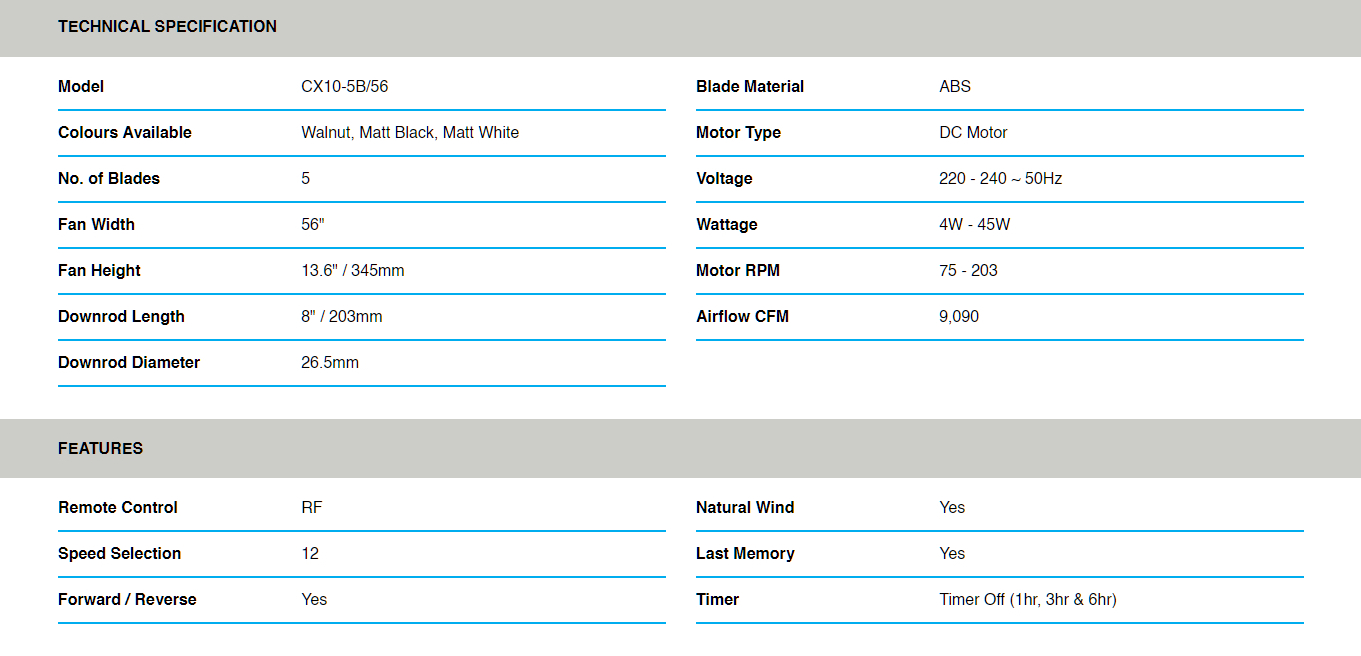The image size is (1361, 656).
Task: Click the Downrod Diameter value 26.5mm
Action: pyautogui.click(x=330, y=363)
